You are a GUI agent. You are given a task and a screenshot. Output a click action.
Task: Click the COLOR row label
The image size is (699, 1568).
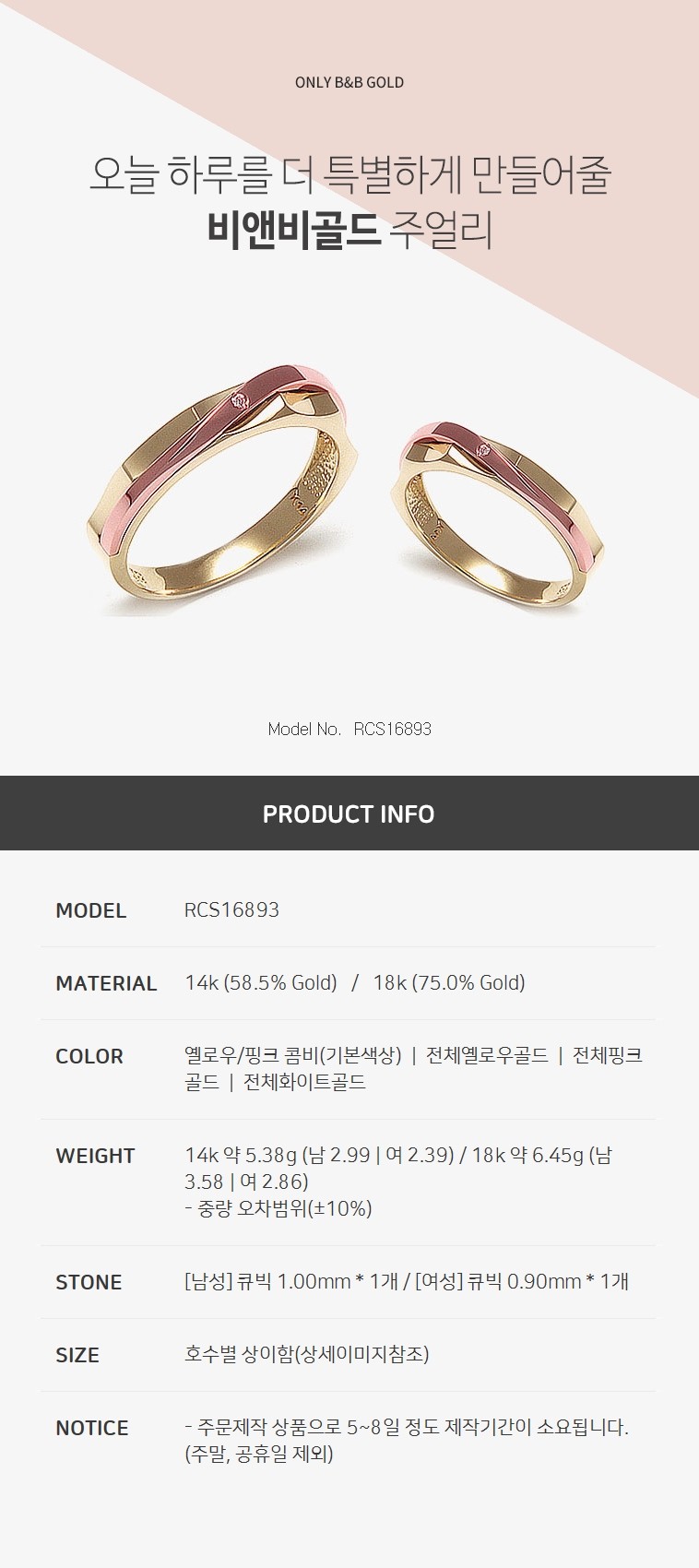click(x=89, y=1056)
